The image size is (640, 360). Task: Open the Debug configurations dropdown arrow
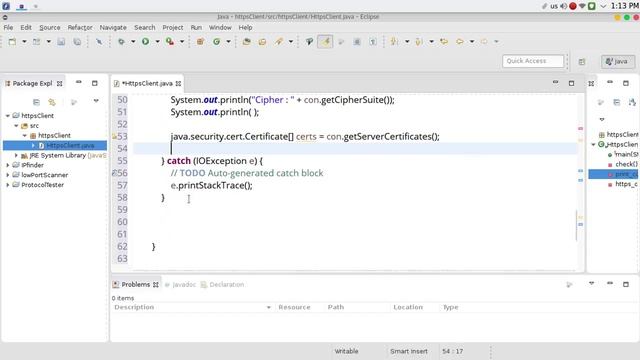point(133,42)
